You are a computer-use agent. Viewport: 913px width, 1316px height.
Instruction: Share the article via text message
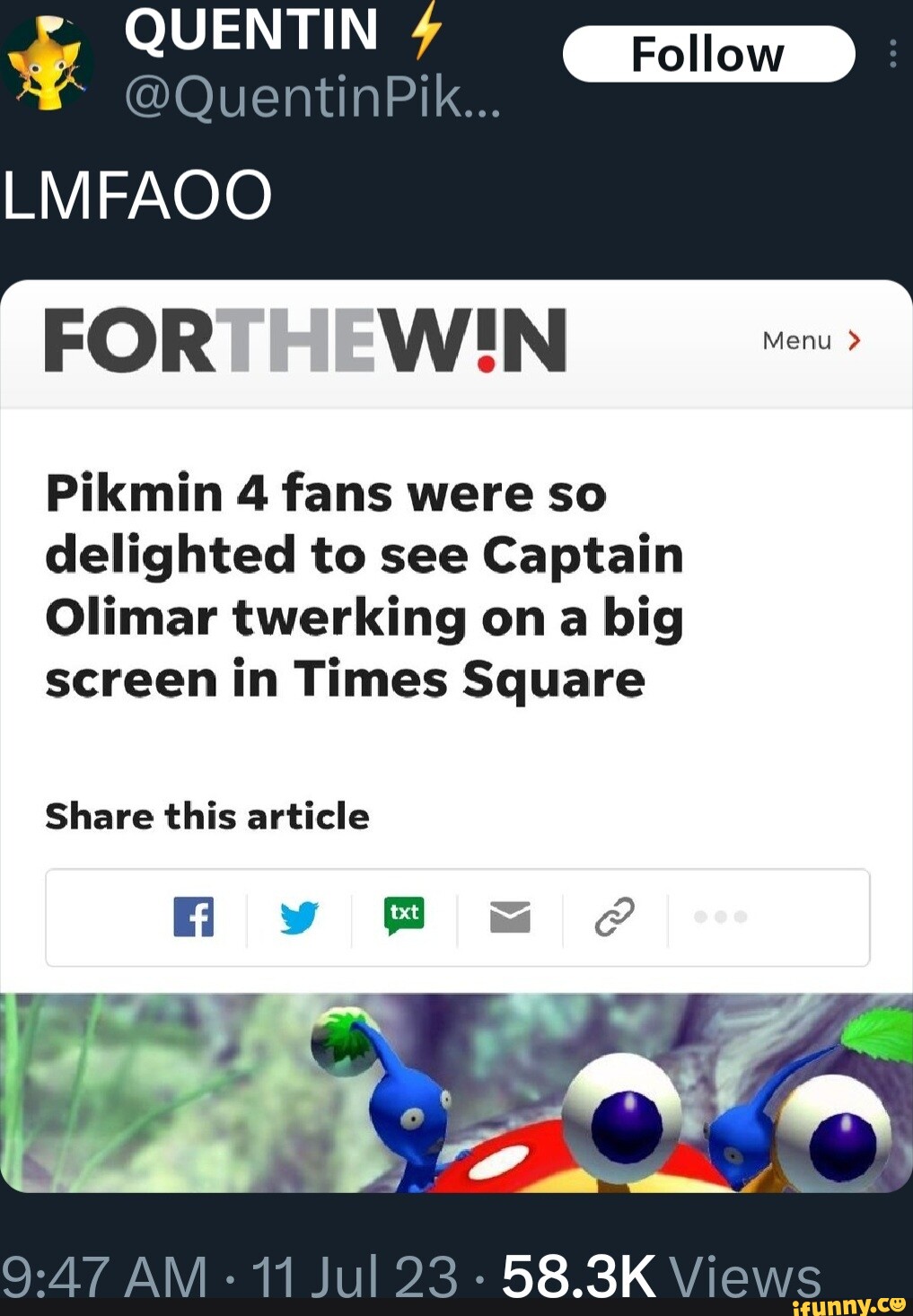[405, 916]
